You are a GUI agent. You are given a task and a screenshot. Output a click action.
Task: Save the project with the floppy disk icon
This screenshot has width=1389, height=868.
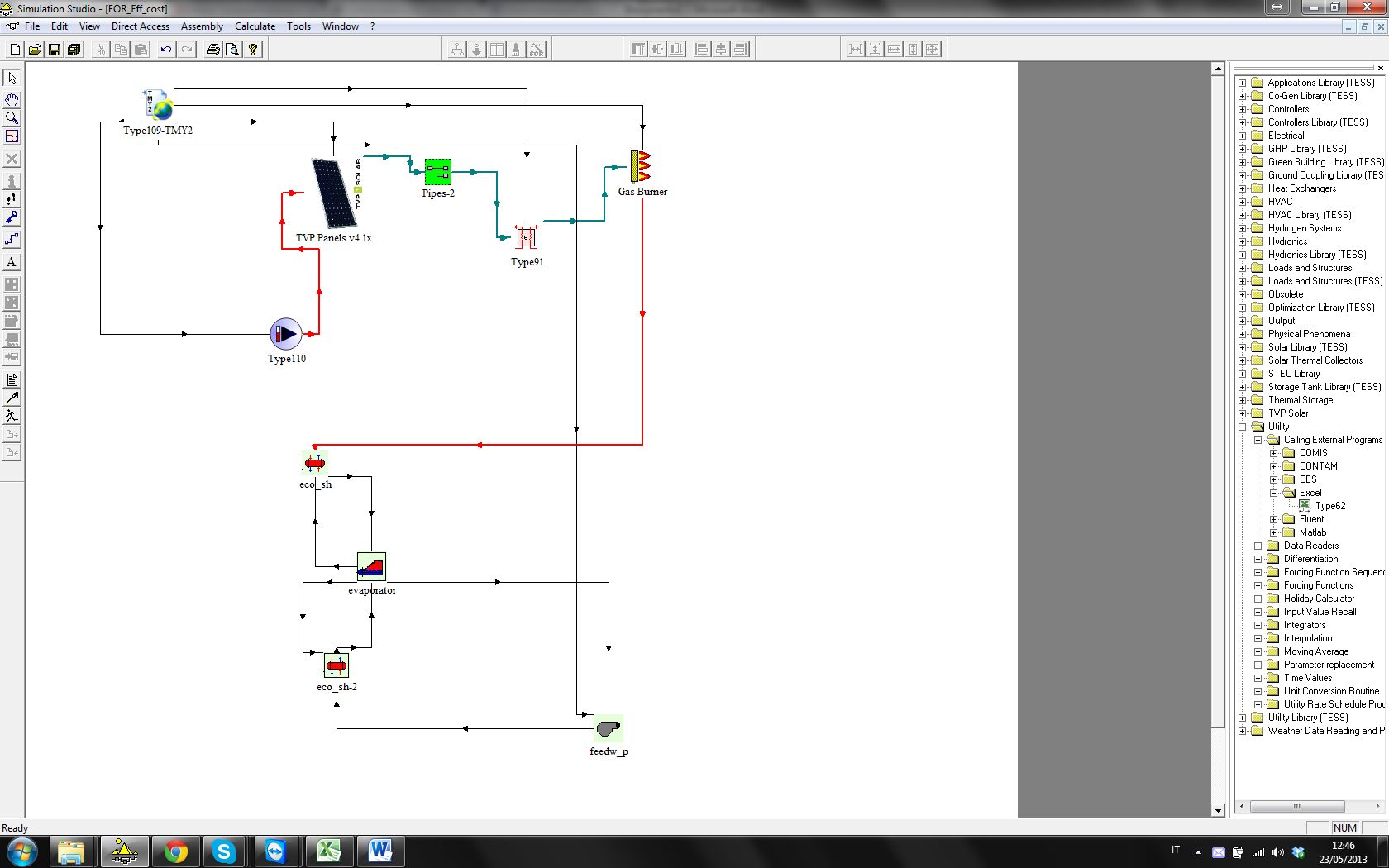[55, 50]
